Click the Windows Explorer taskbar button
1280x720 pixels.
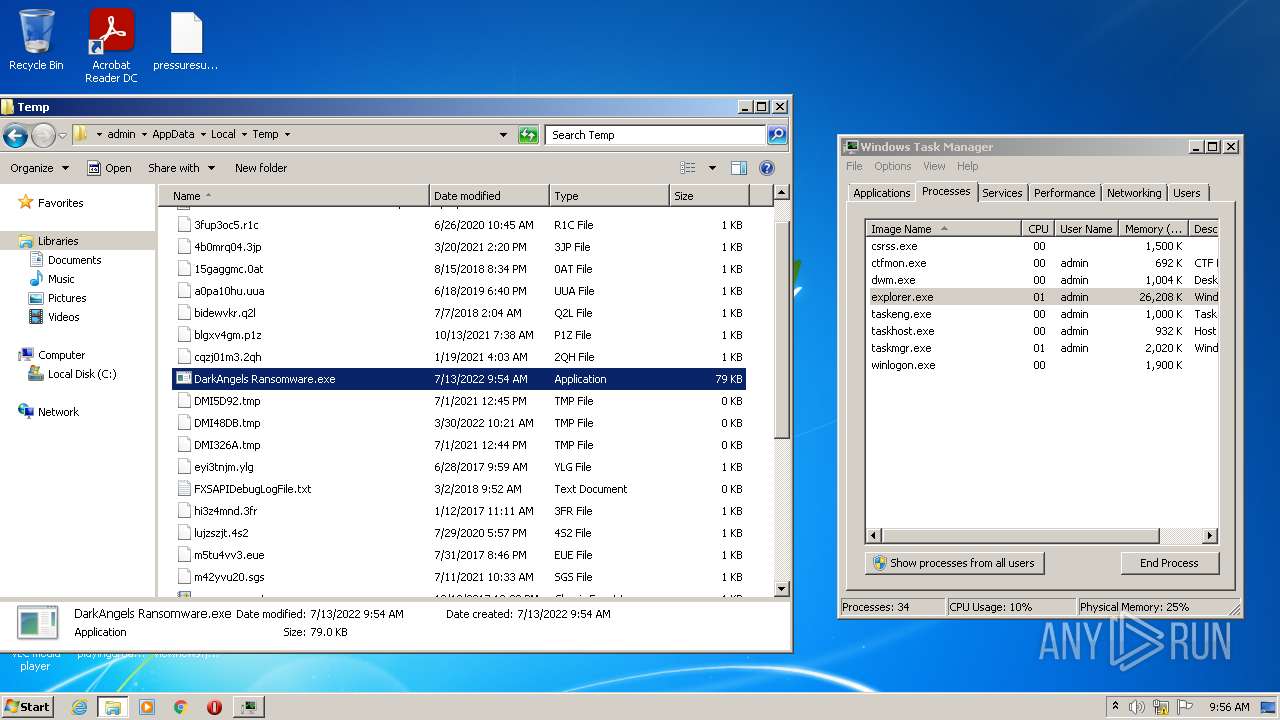[112, 707]
